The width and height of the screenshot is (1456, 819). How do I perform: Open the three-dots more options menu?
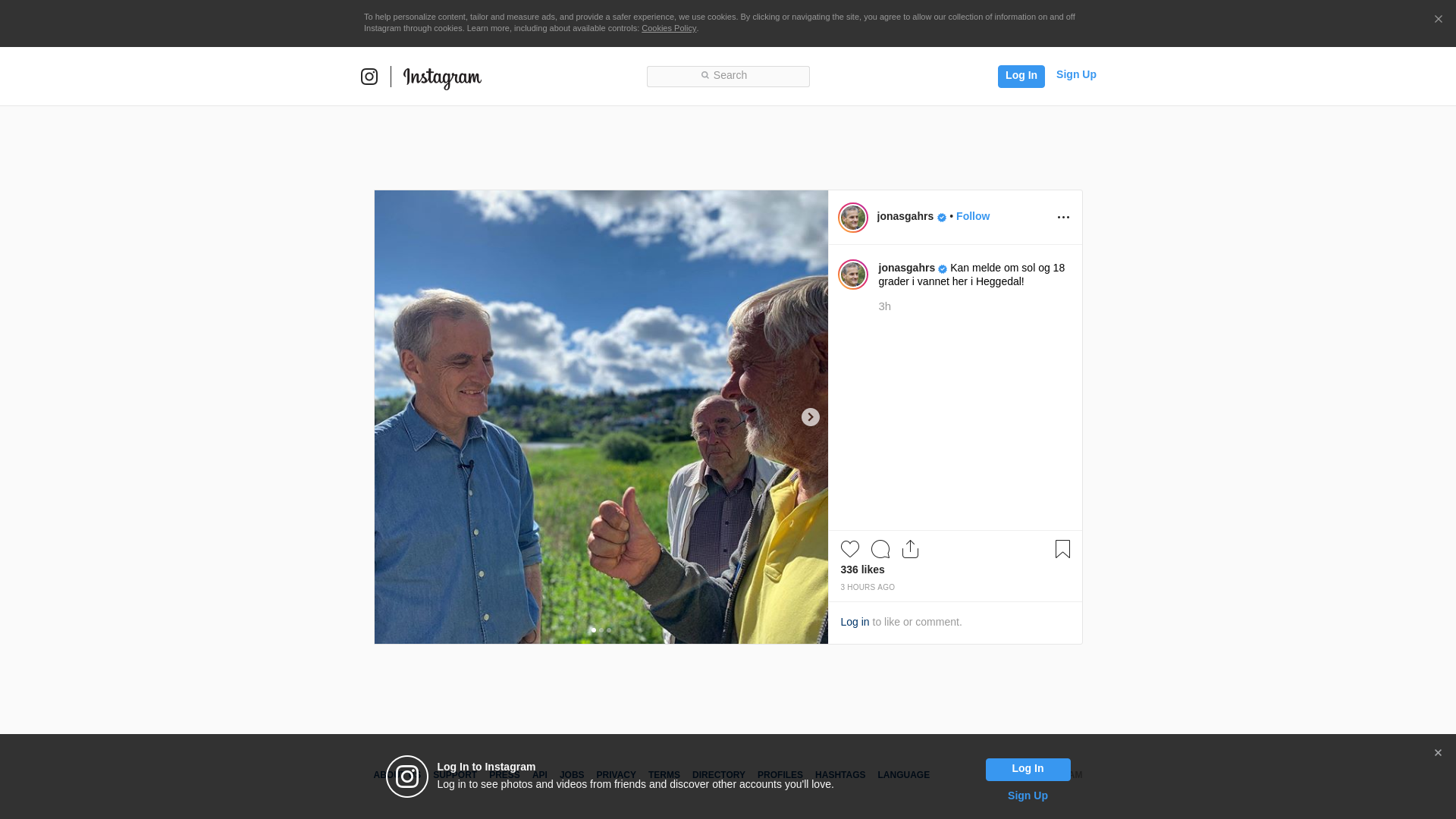(x=1063, y=218)
